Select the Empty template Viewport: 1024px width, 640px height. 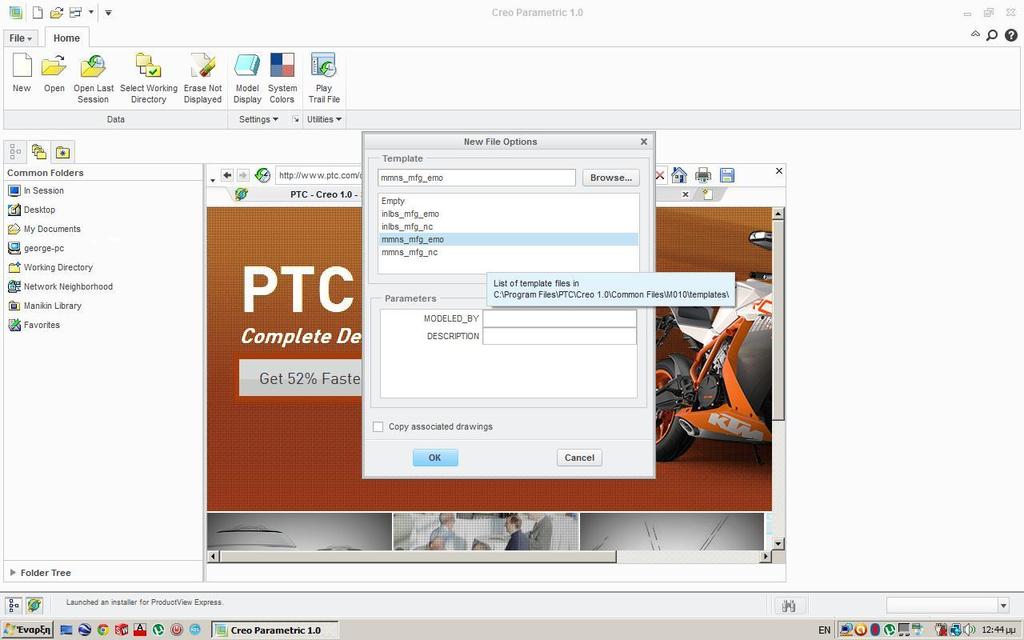(x=509, y=201)
